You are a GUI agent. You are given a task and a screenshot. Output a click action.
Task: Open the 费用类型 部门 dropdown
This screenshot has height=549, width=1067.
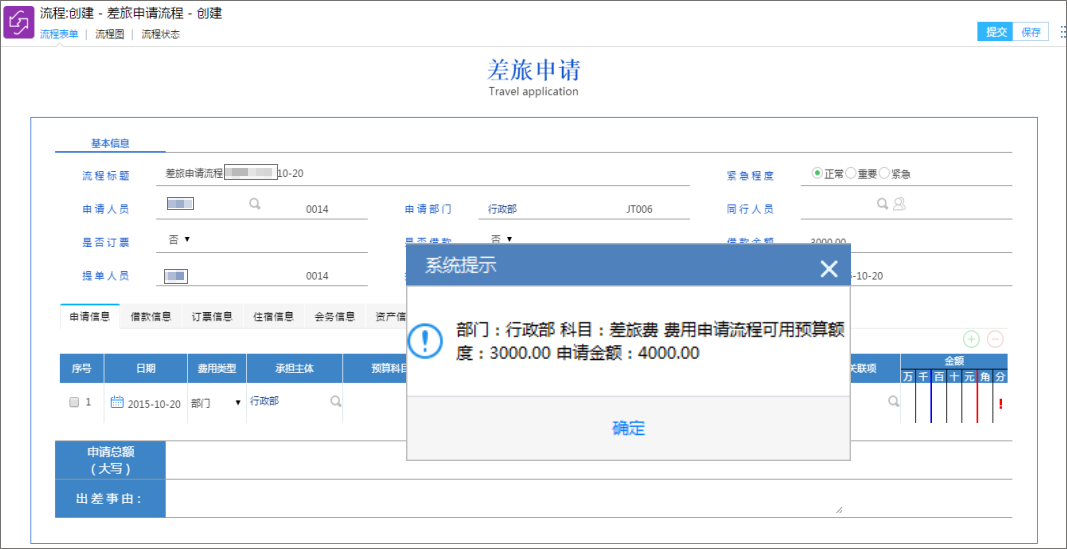click(x=216, y=403)
